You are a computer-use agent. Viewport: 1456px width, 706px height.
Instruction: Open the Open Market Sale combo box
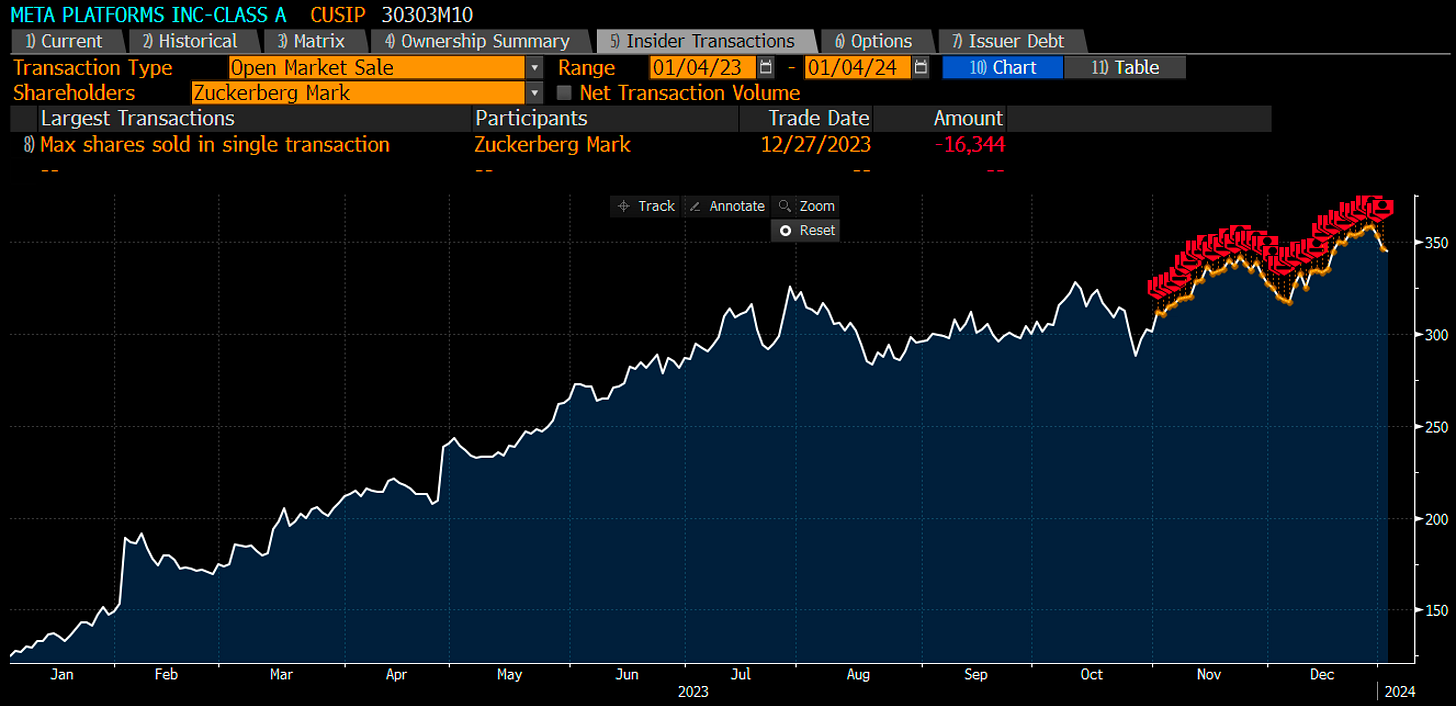click(x=377, y=68)
